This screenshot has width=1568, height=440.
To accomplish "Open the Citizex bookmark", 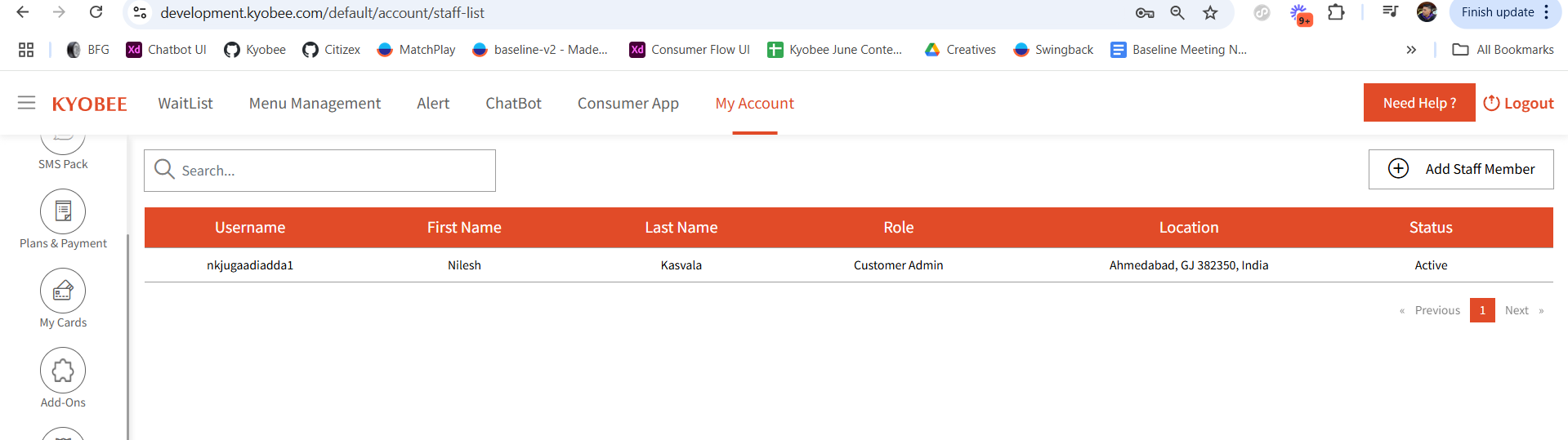I will 331,50.
